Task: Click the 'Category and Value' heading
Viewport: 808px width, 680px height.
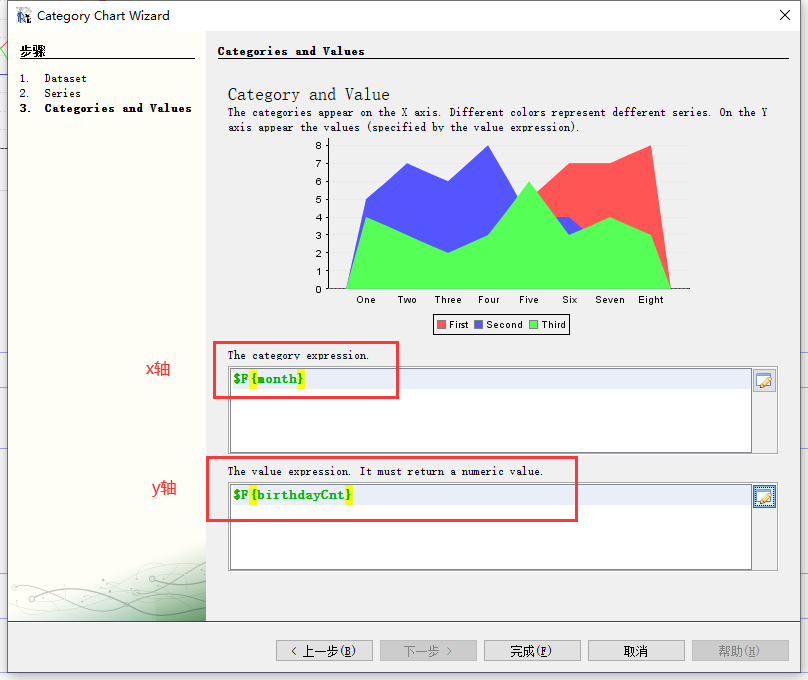Action: click(309, 94)
